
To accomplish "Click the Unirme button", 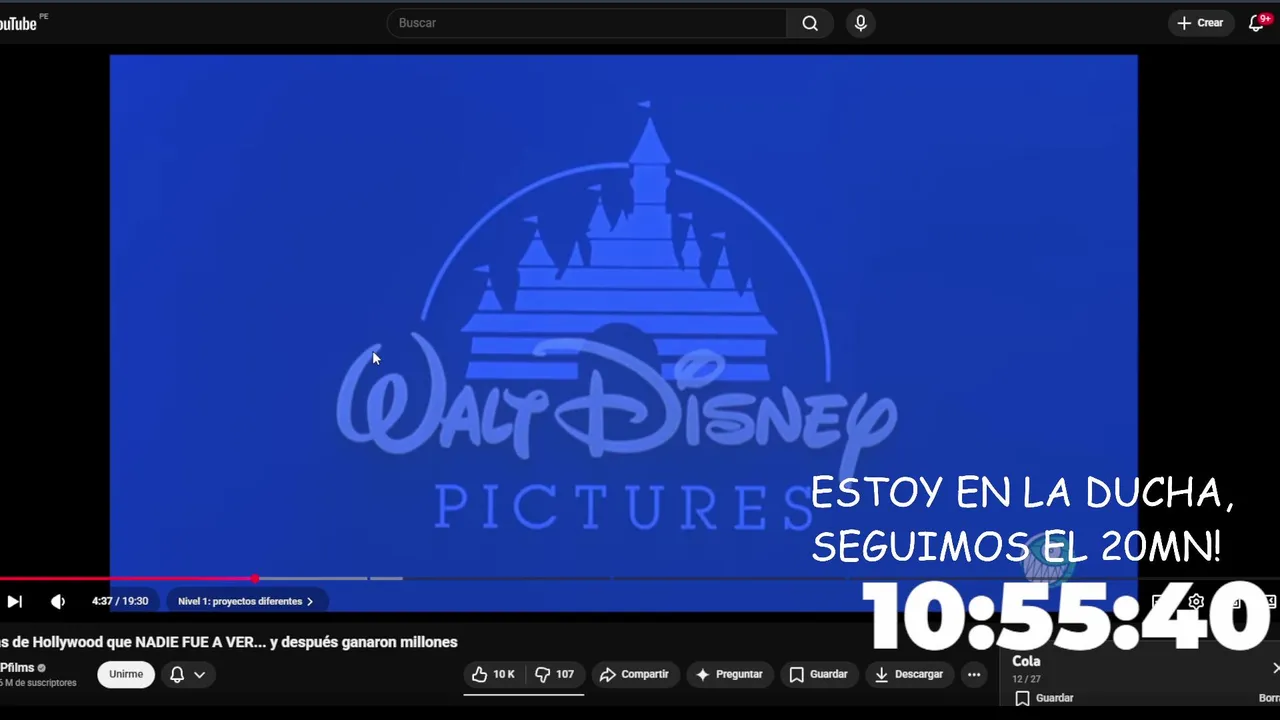I will [126, 674].
